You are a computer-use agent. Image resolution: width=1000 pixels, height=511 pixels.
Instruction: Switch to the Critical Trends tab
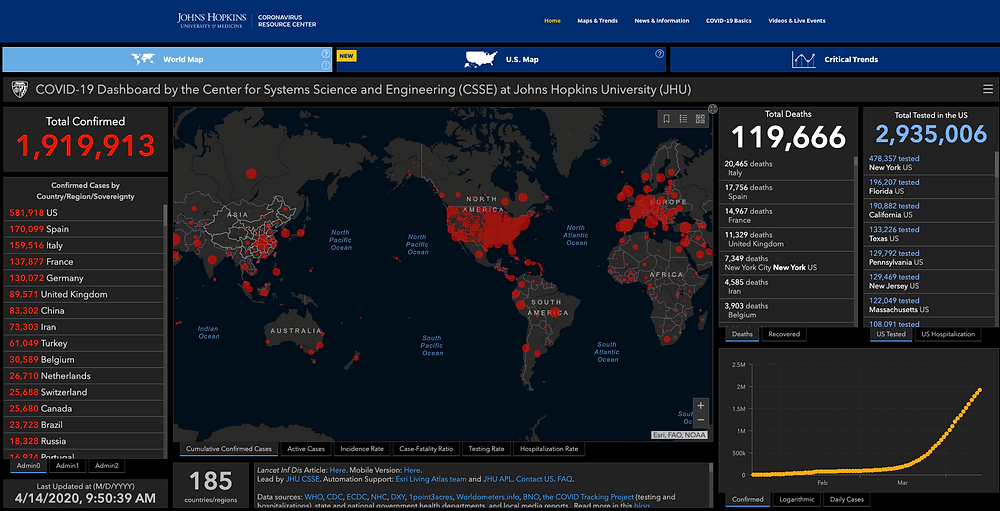pyautogui.click(x=834, y=59)
